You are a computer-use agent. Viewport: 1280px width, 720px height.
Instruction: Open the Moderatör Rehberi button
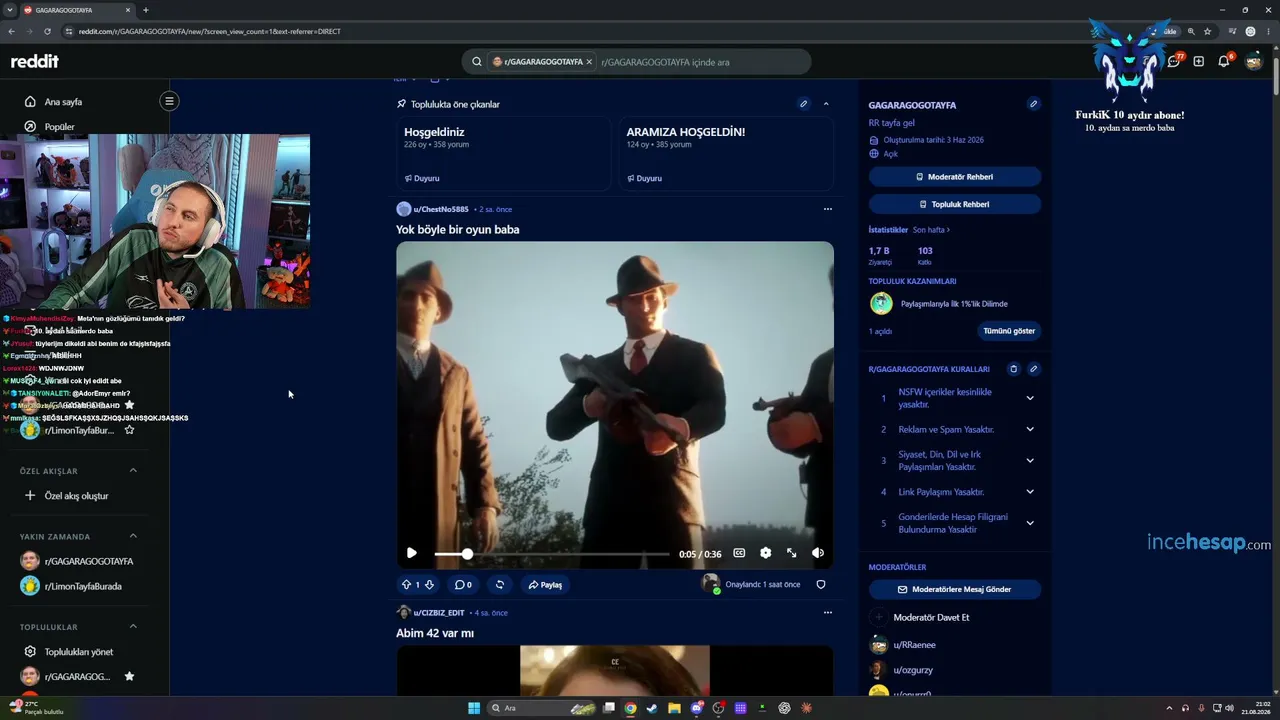pos(955,177)
